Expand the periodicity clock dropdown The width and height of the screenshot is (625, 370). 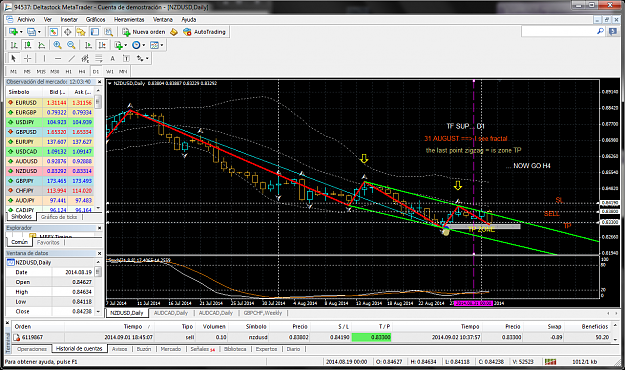coord(144,45)
